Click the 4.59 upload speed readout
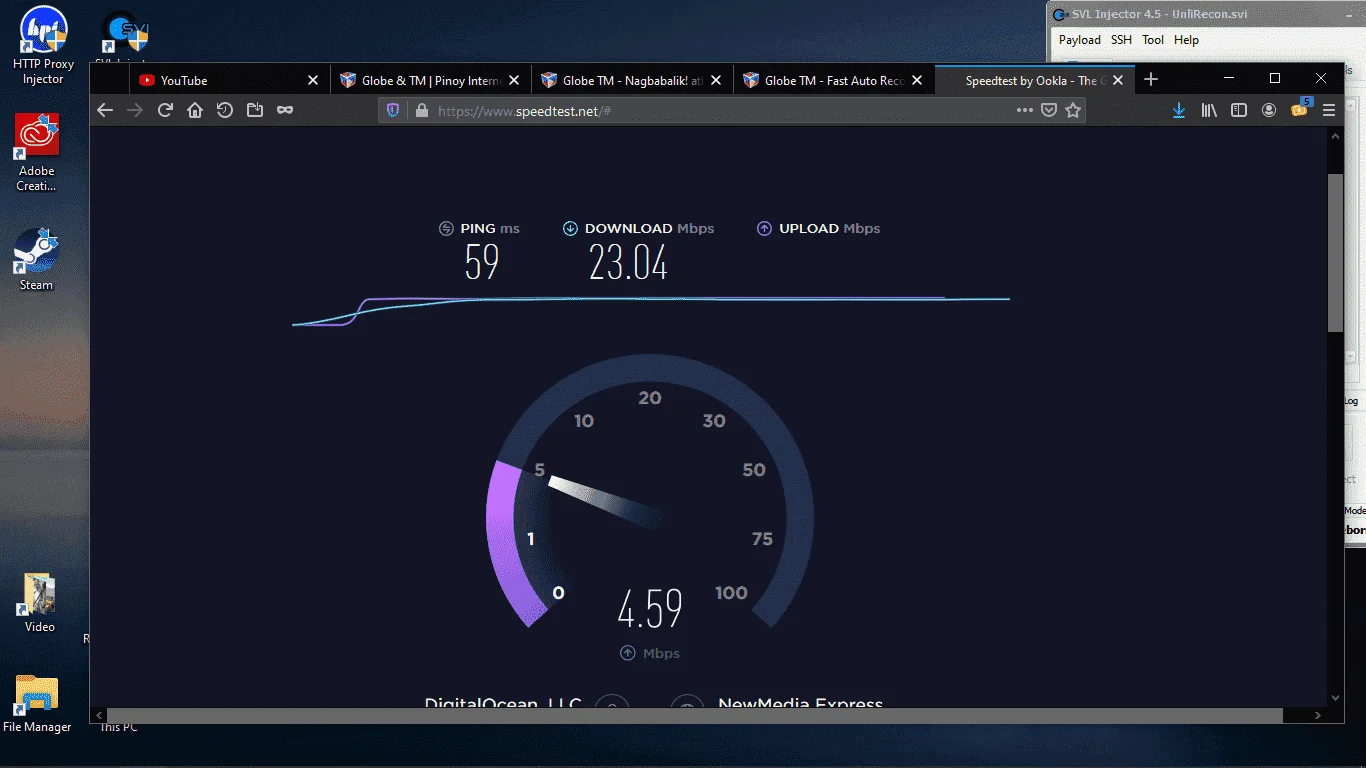 650,609
